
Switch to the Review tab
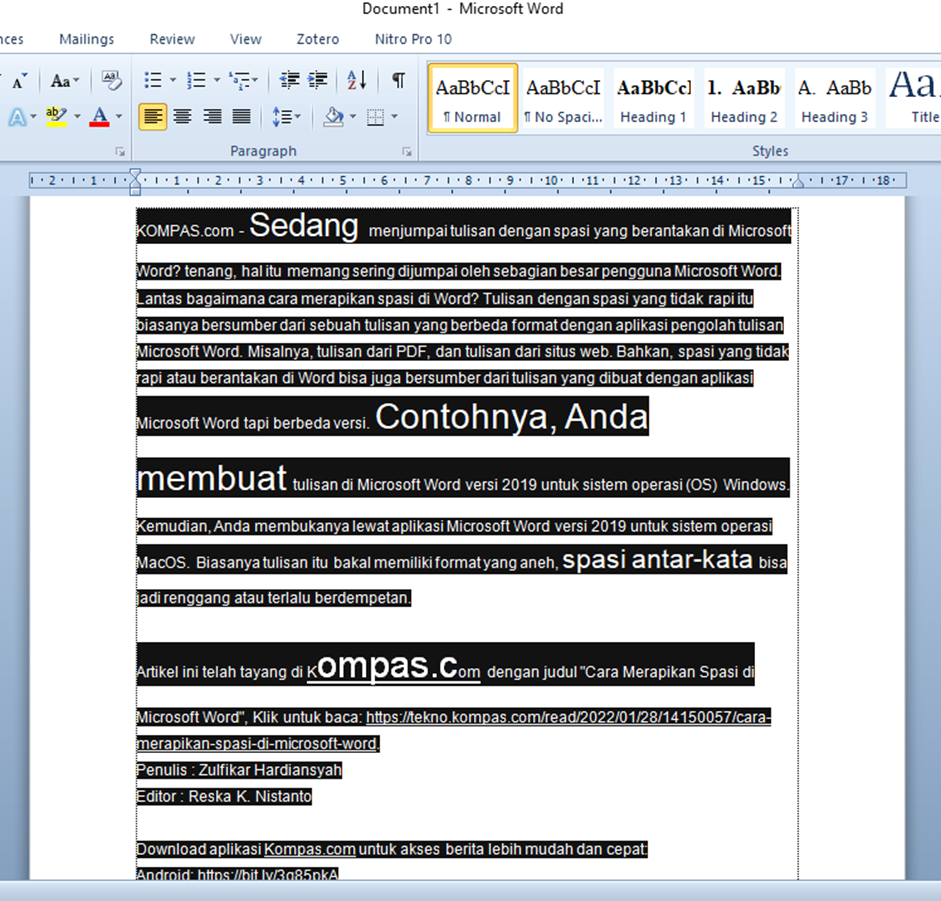pos(172,39)
